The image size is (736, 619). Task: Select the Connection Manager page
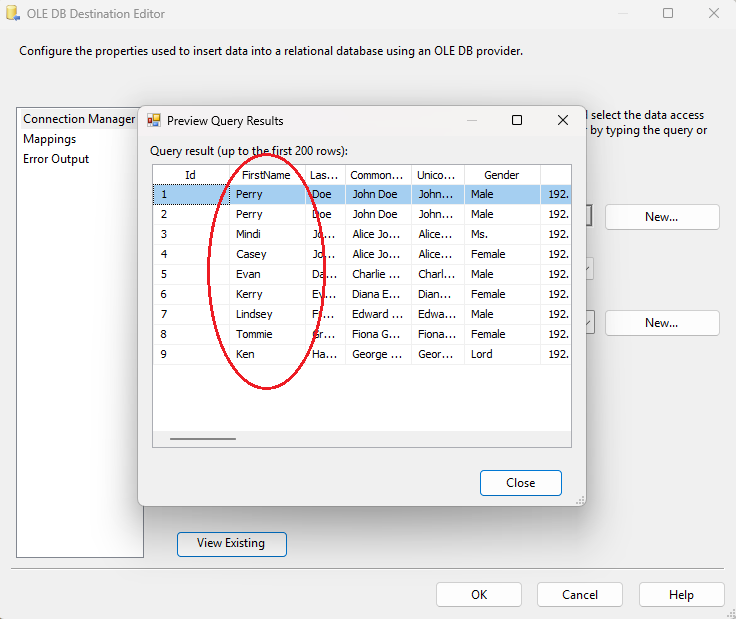[x=78, y=119]
